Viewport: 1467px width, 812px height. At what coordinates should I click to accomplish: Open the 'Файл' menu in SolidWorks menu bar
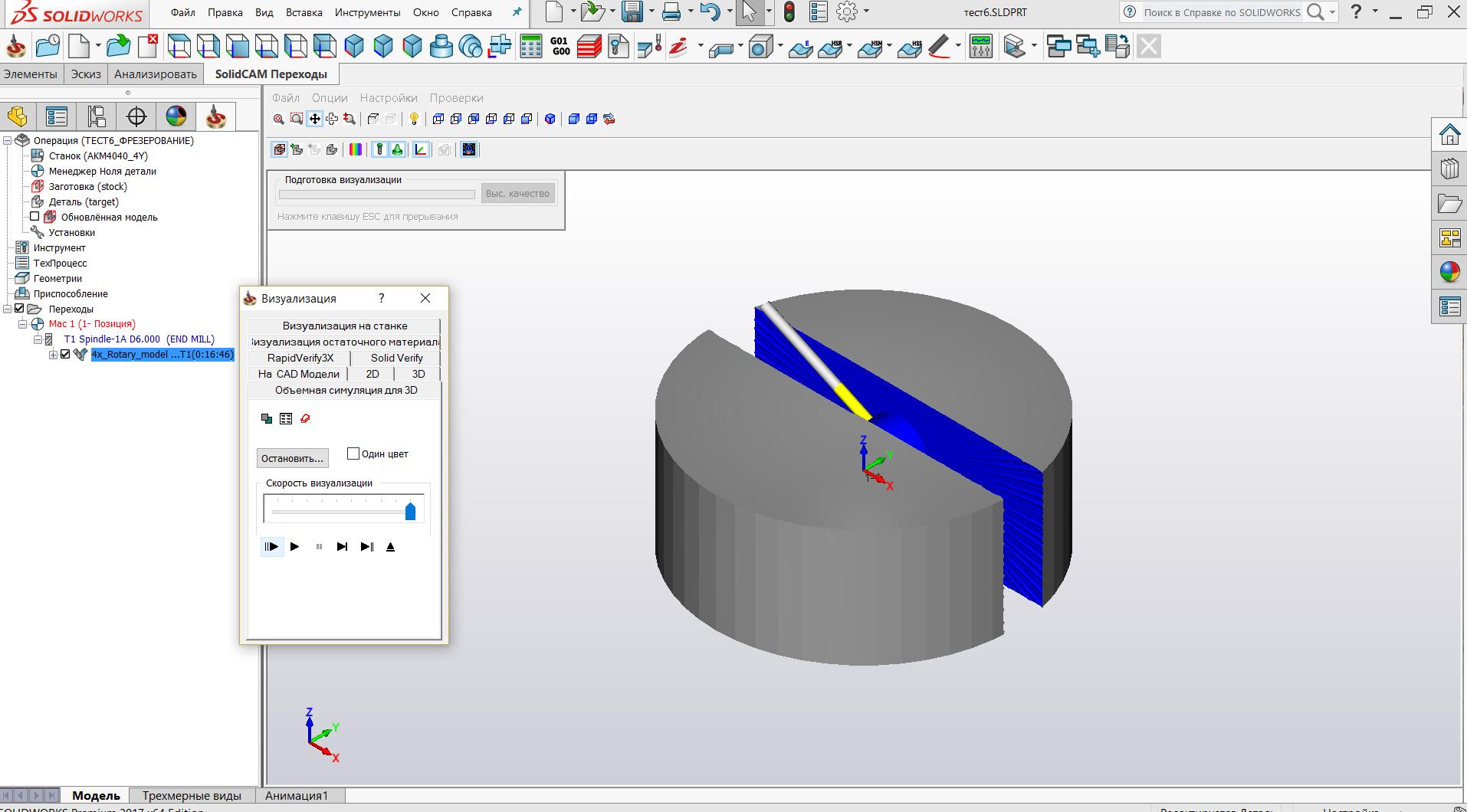point(183,12)
